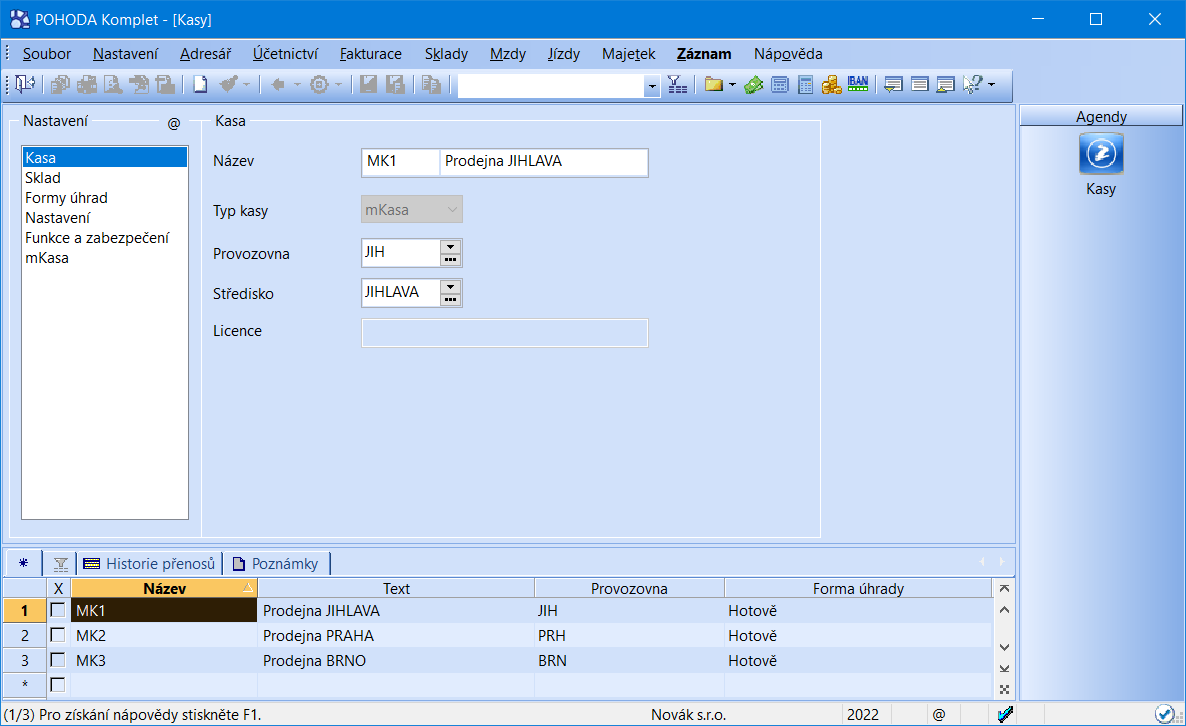Click the exit-door icon in the toolbar
Screen dimensions: 1186x726
tap(25, 84)
